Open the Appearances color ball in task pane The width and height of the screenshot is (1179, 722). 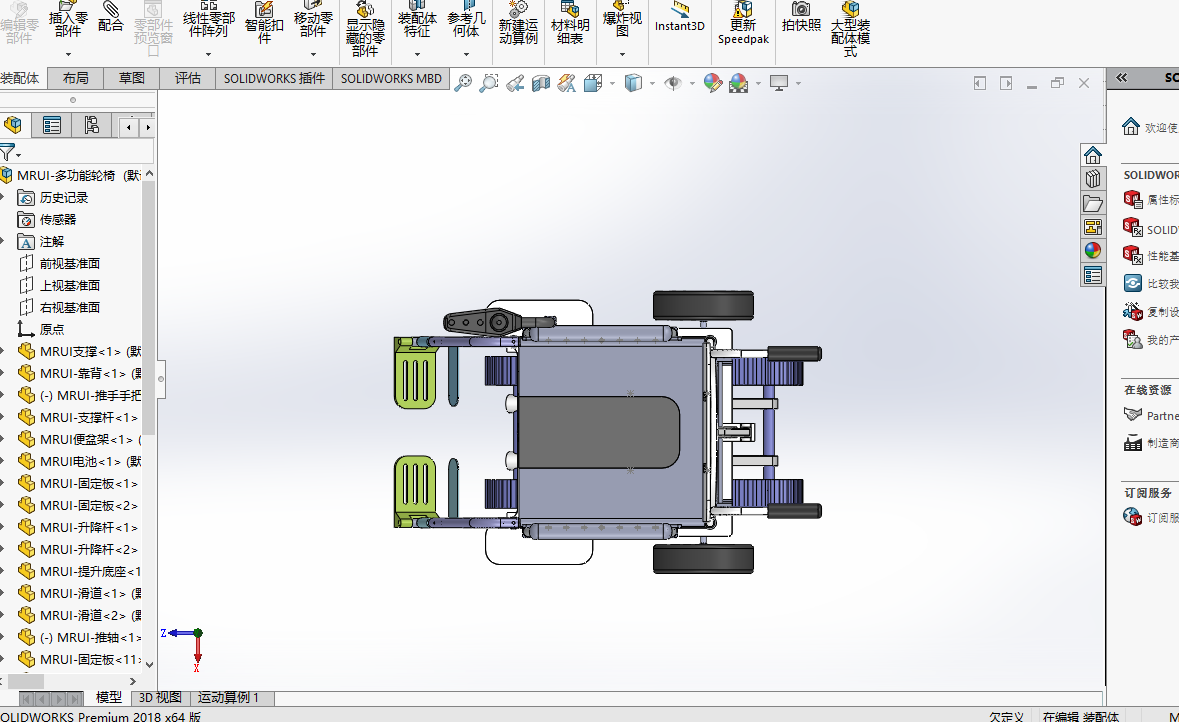click(1093, 250)
